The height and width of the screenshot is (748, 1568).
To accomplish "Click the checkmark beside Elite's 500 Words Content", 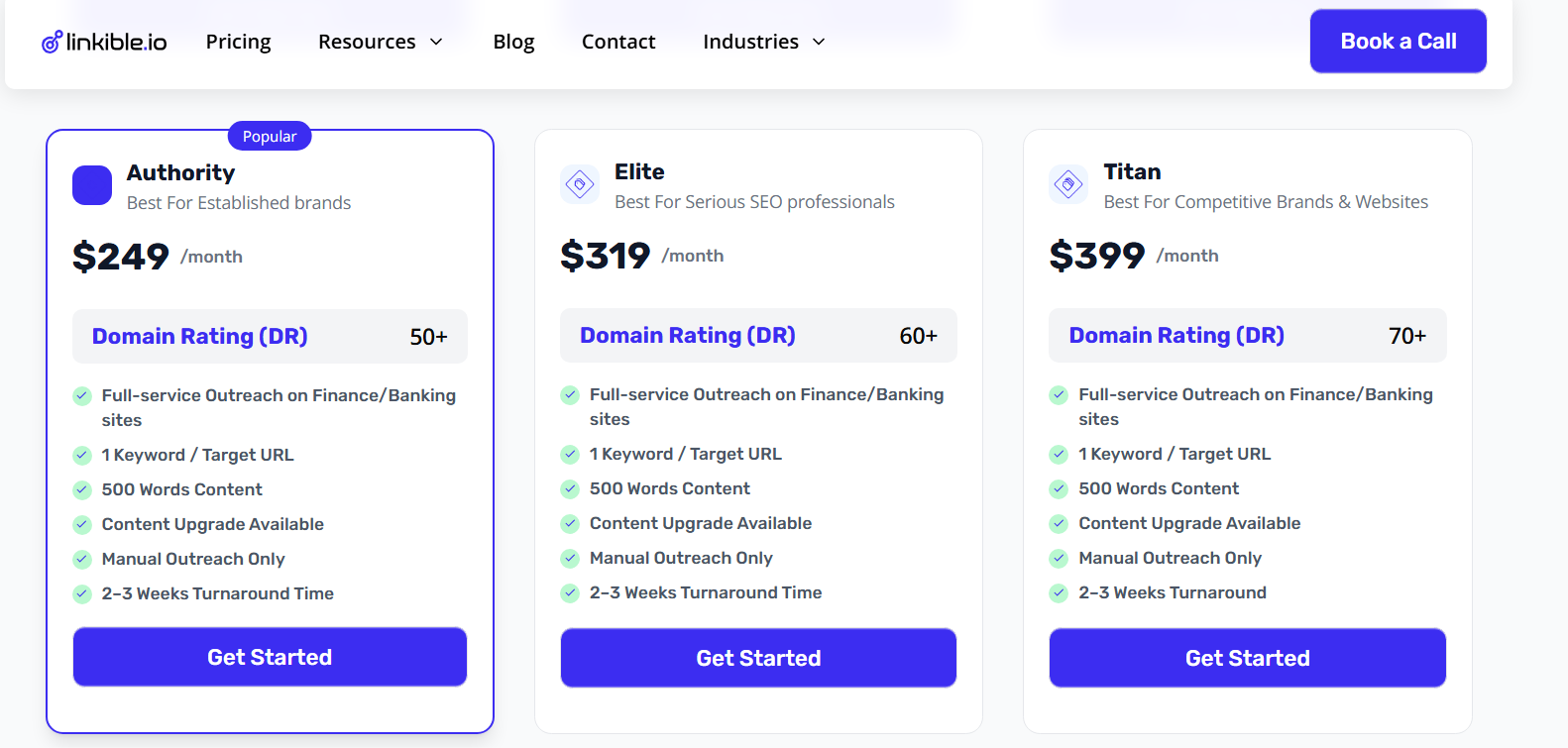I will 570,489.
